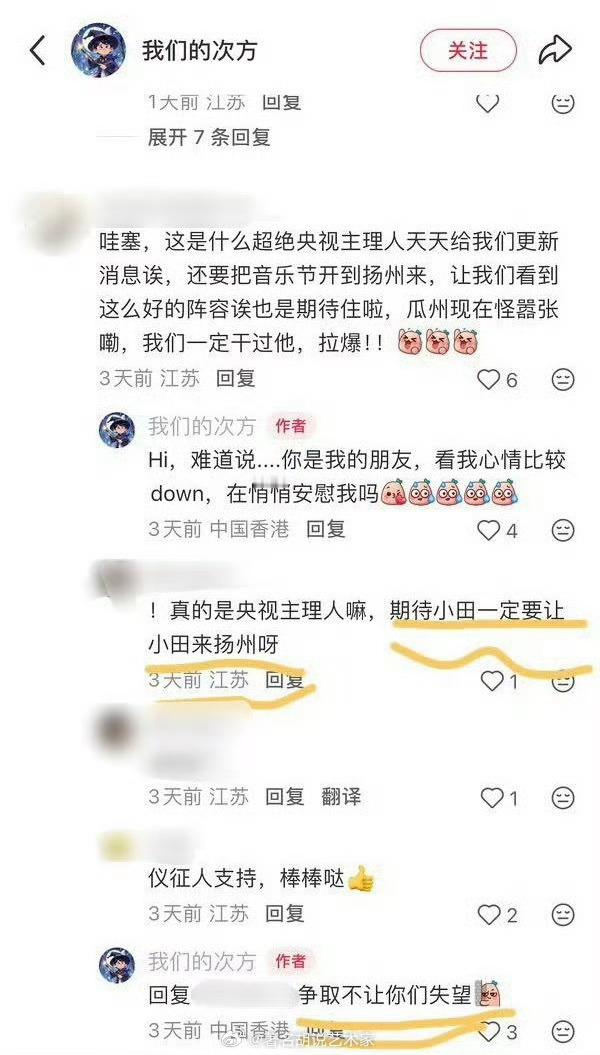Open the author's avatar beside the 'Hi，难道说' reply
The image size is (600, 1055).
click(117, 430)
